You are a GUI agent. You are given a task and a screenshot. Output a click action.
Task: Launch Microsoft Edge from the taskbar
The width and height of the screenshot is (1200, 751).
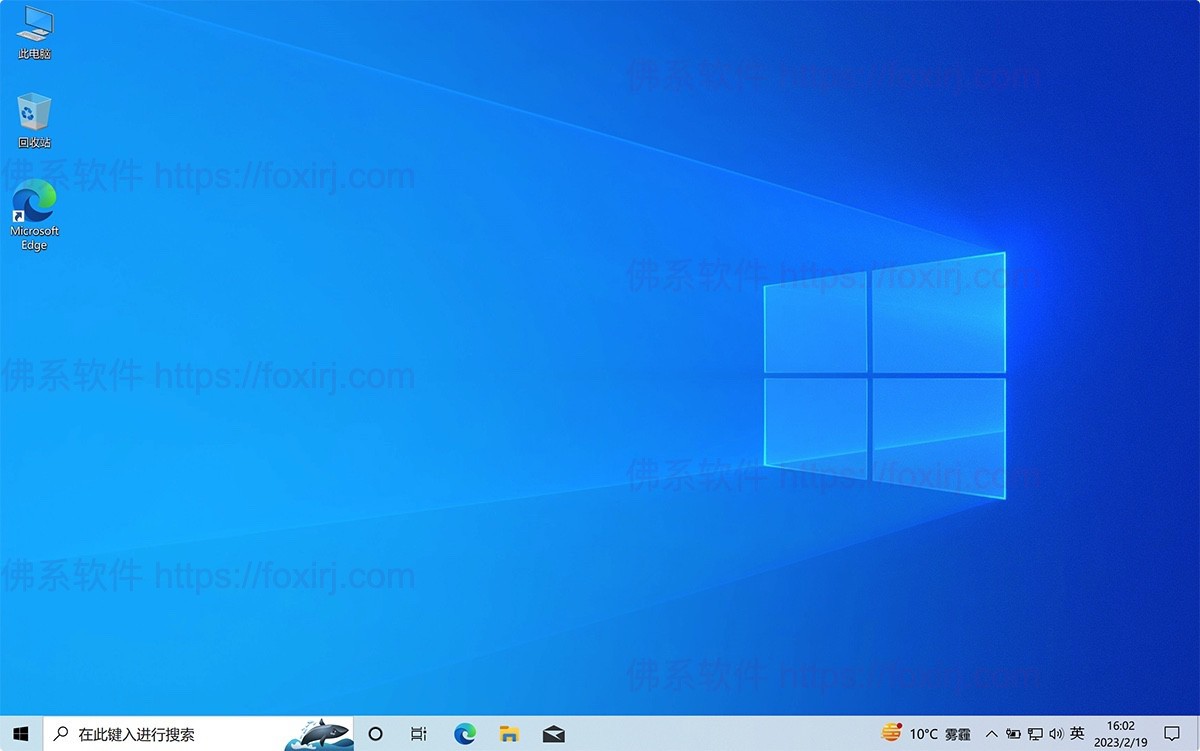(x=464, y=733)
